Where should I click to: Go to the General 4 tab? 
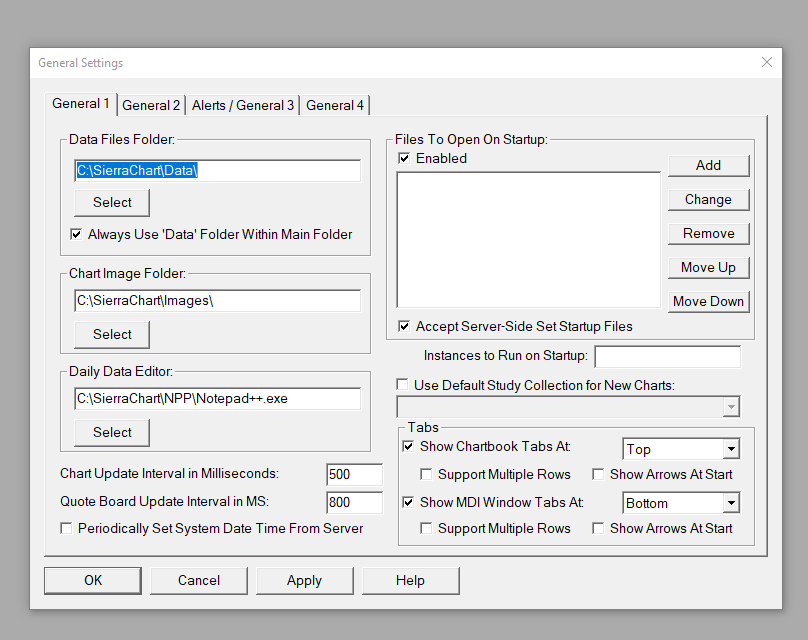pos(335,105)
